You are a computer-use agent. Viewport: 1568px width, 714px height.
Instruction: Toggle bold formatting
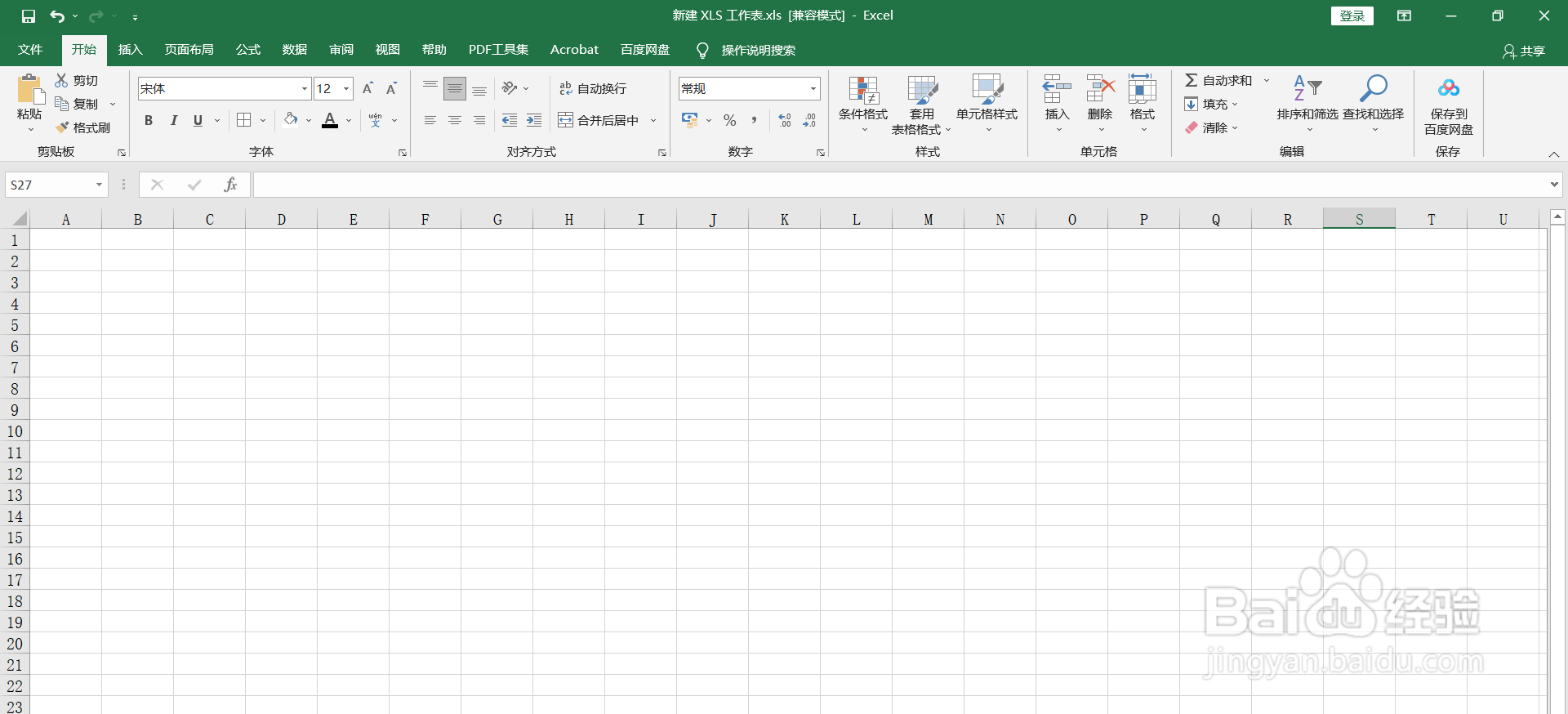(149, 120)
